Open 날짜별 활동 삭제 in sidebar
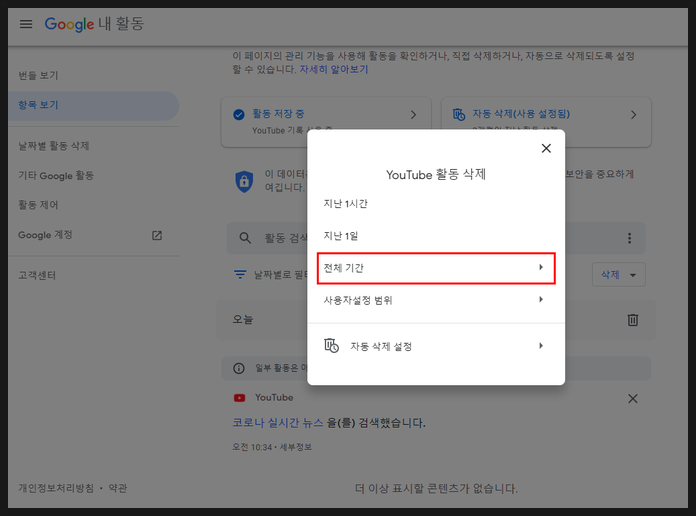This screenshot has height=516, width=696. pyautogui.click(x=54, y=146)
